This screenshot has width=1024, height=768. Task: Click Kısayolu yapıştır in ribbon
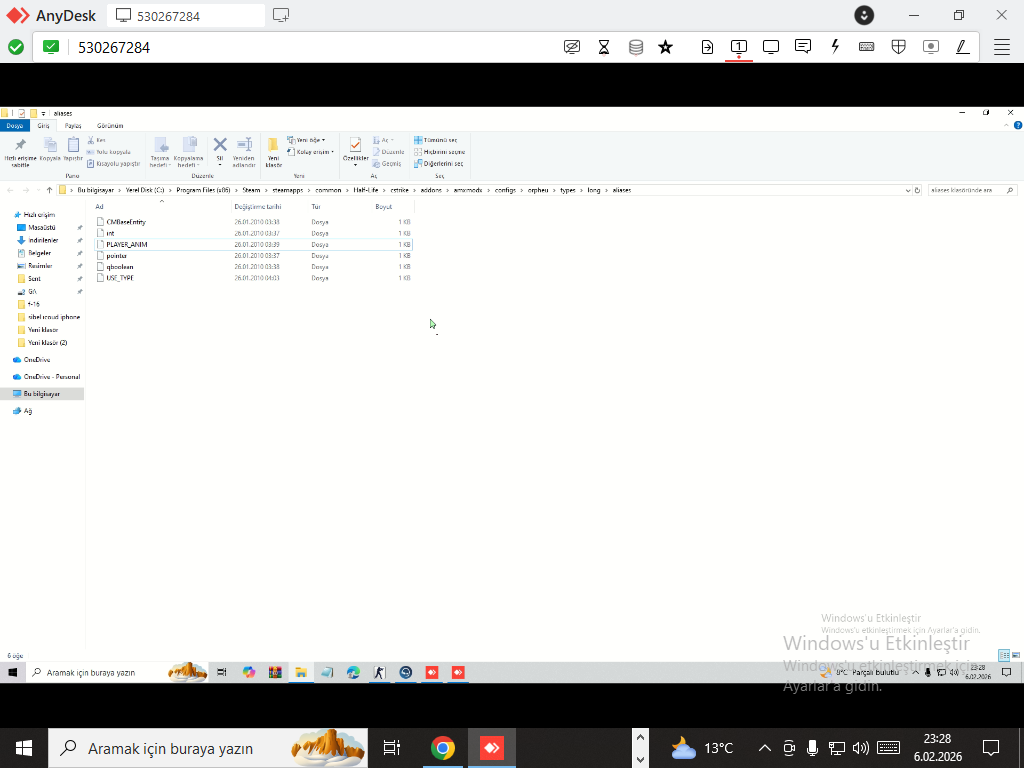(114, 163)
